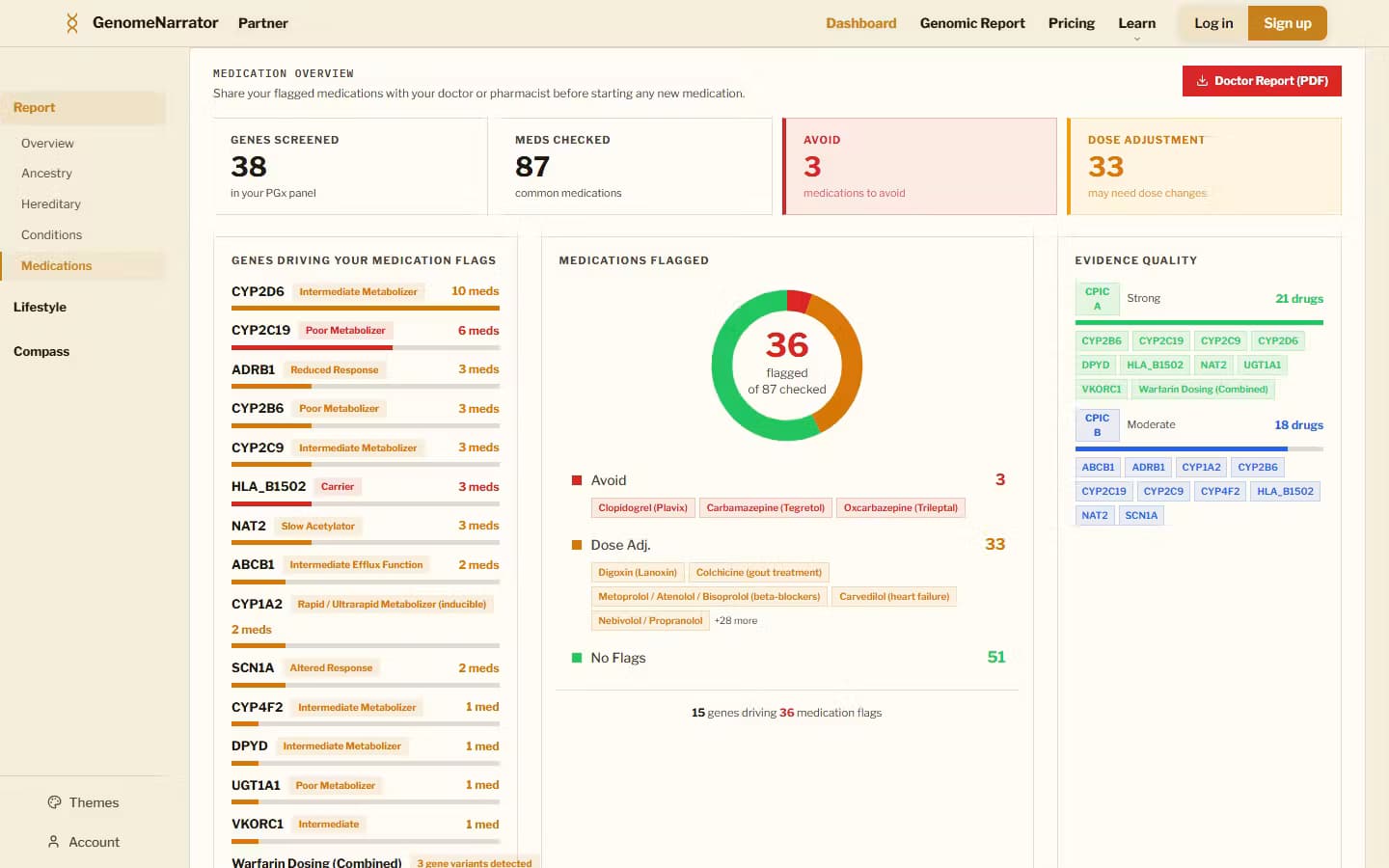
Task: Click the orange Dose Adj. legend square
Action: (x=577, y=545)
